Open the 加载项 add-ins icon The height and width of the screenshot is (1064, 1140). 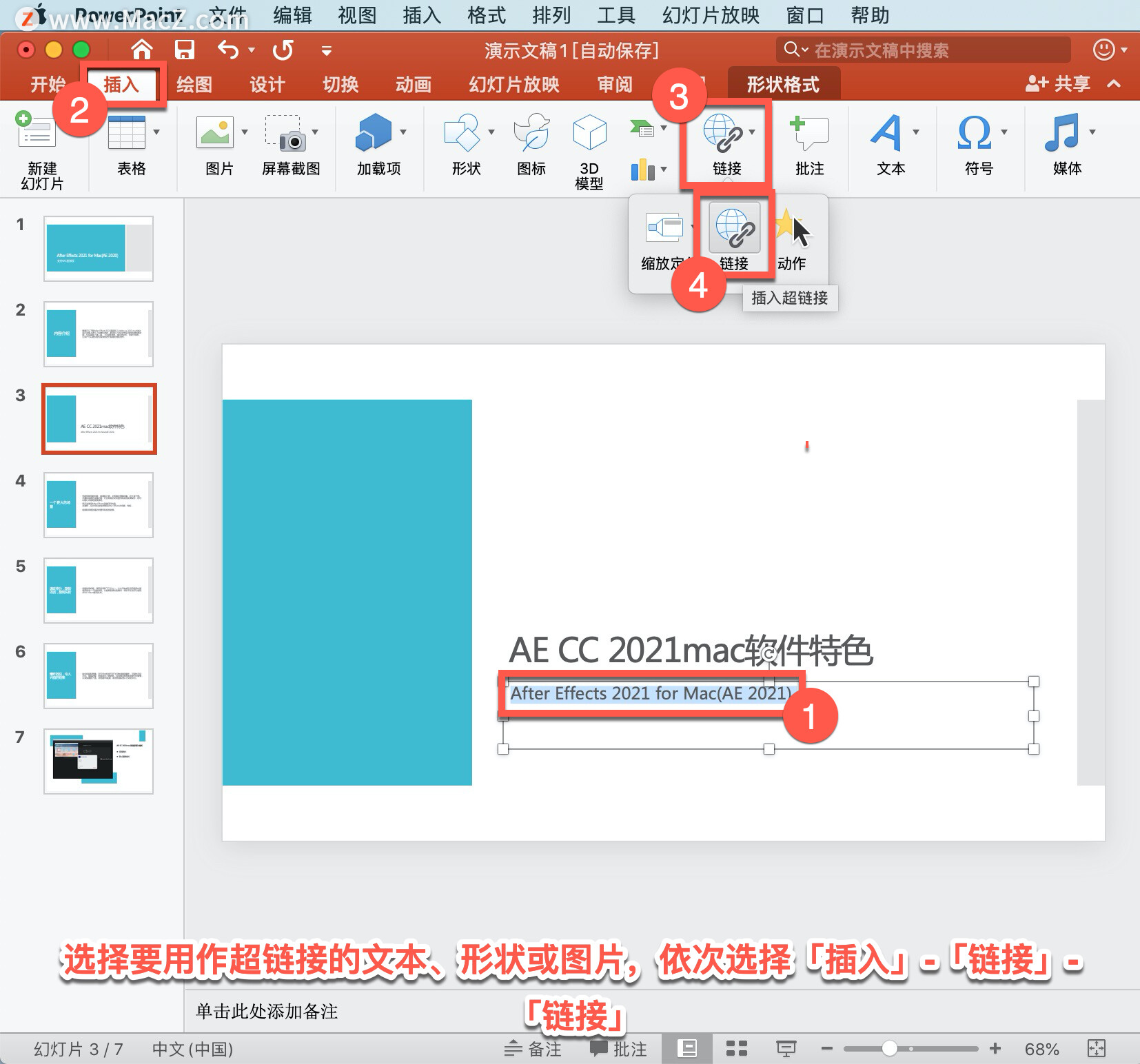point(374,132)
